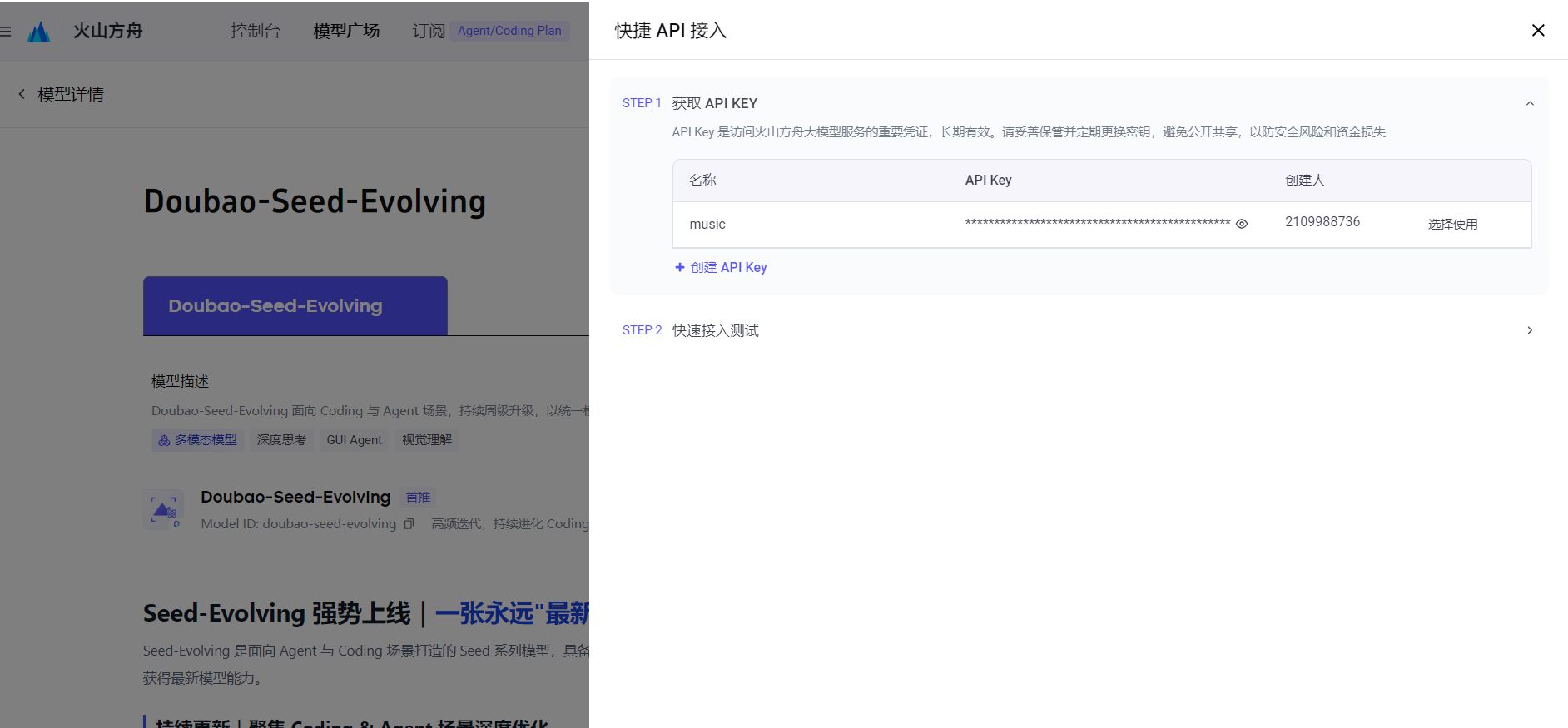Click 选择使用 for the music key

pos(1453,224)
